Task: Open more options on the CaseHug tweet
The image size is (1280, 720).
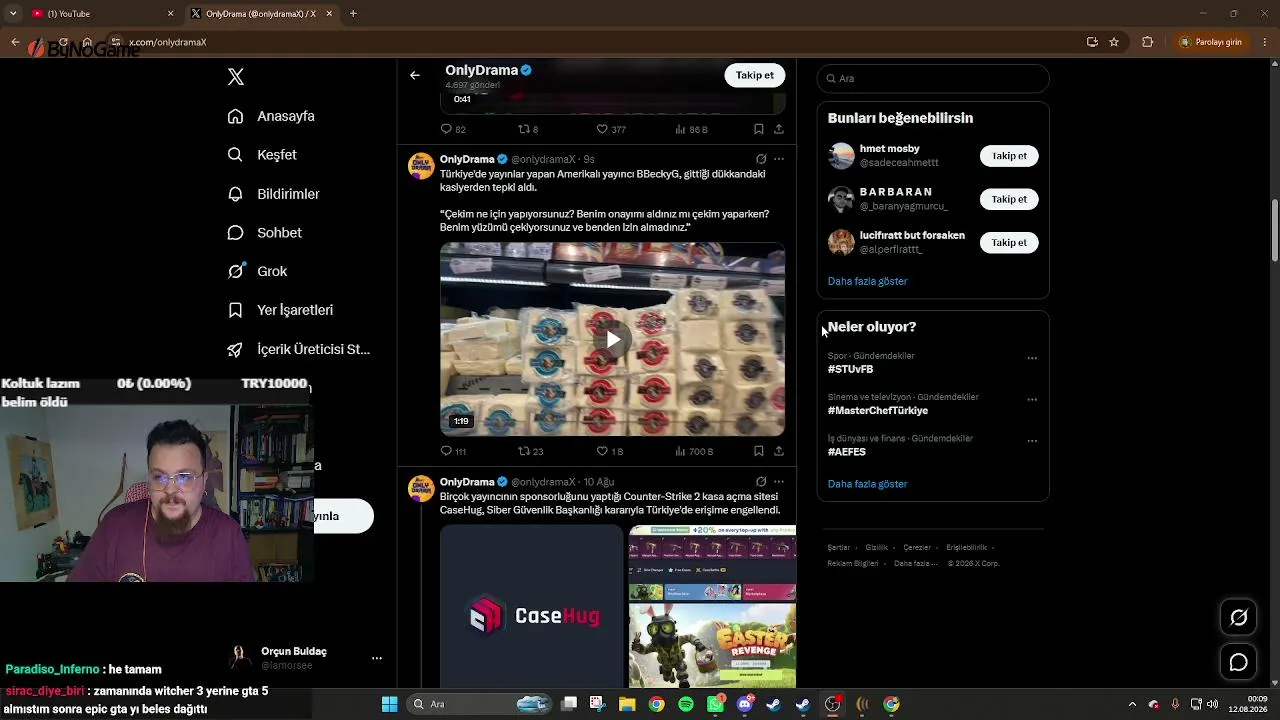Action: click(779, 482)
